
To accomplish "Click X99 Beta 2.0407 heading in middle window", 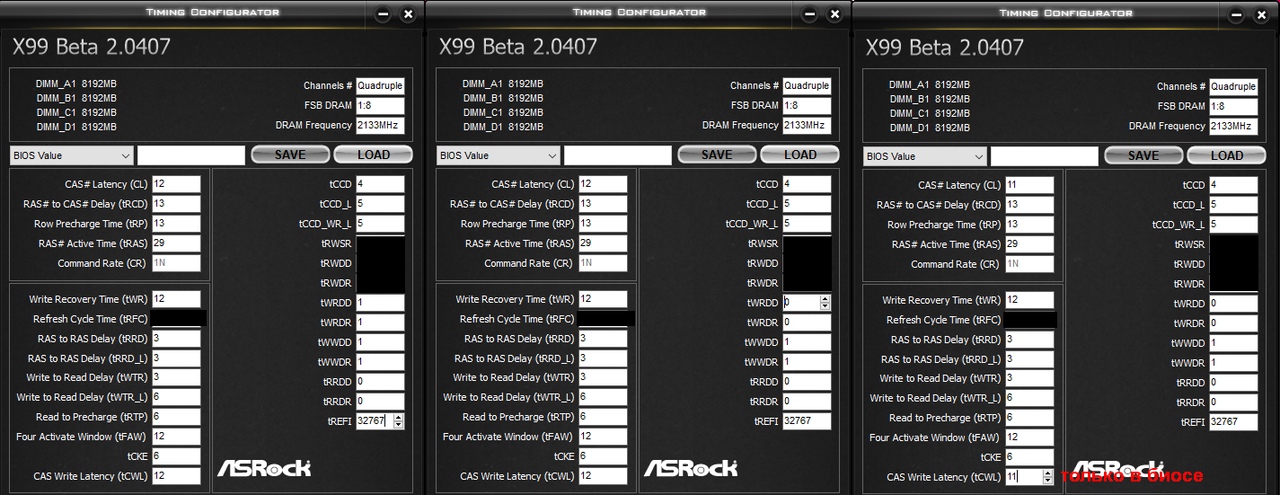I will tap(518, 46).
